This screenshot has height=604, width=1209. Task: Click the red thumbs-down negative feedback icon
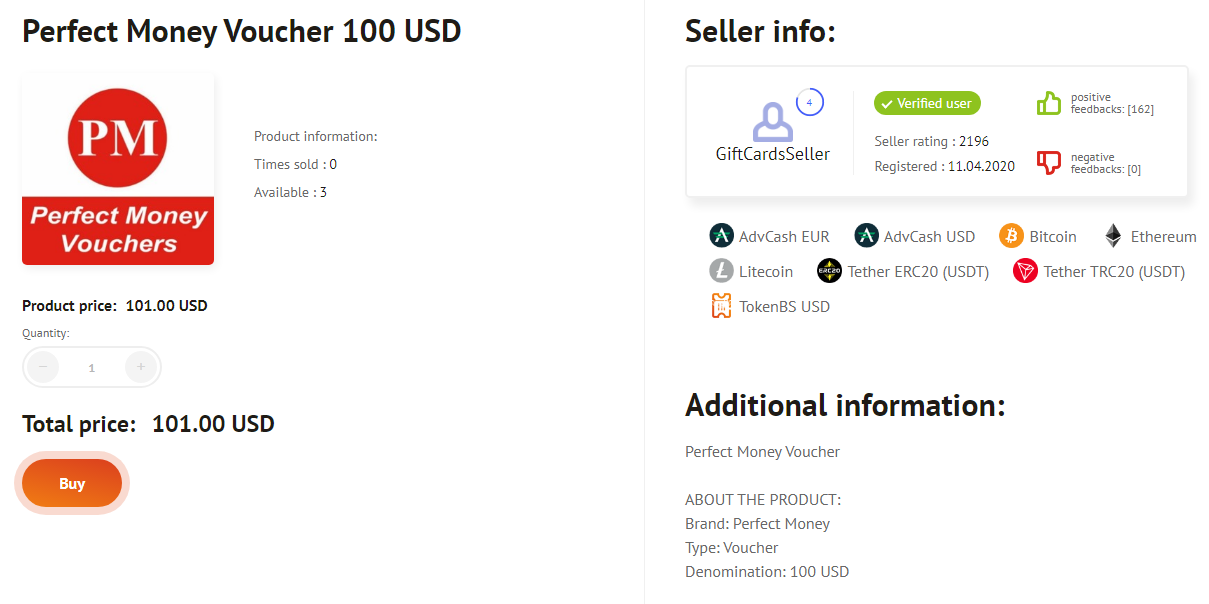1048,162
